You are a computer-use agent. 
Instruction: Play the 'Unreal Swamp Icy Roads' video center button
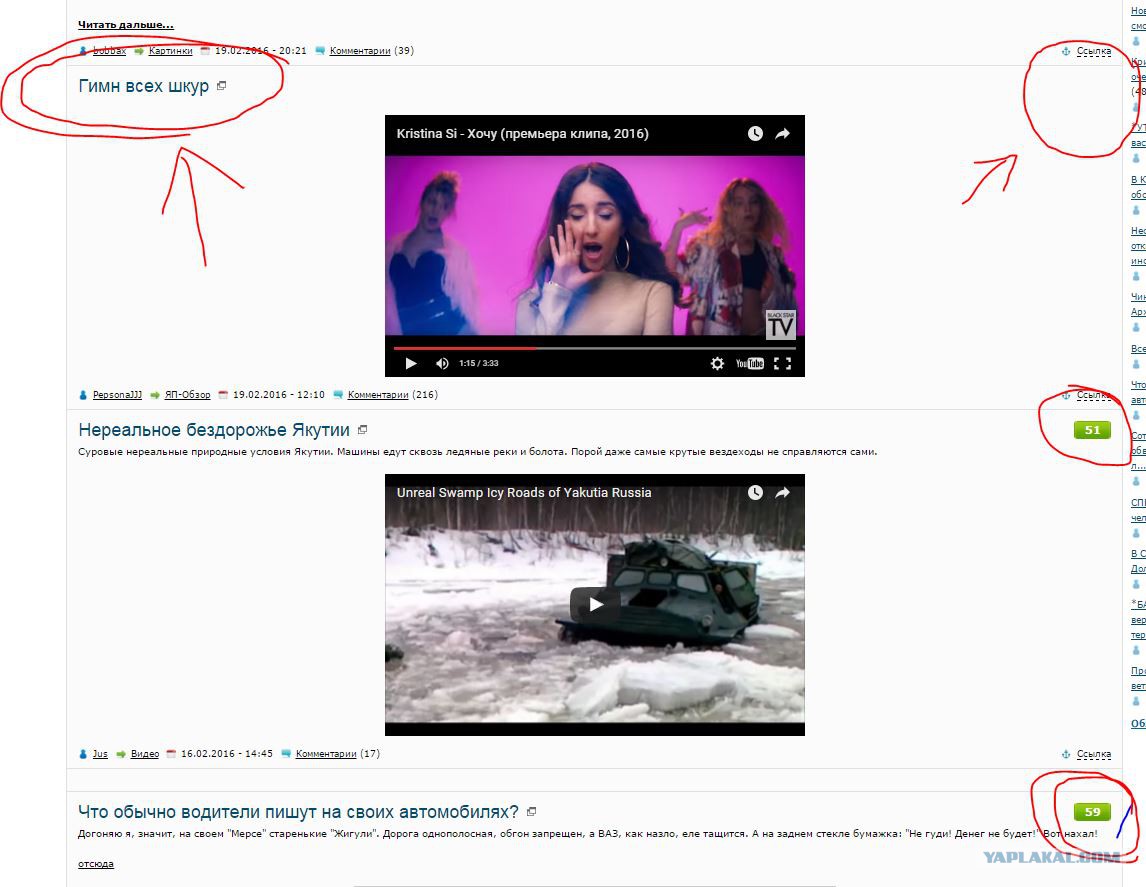coord(595,604)
